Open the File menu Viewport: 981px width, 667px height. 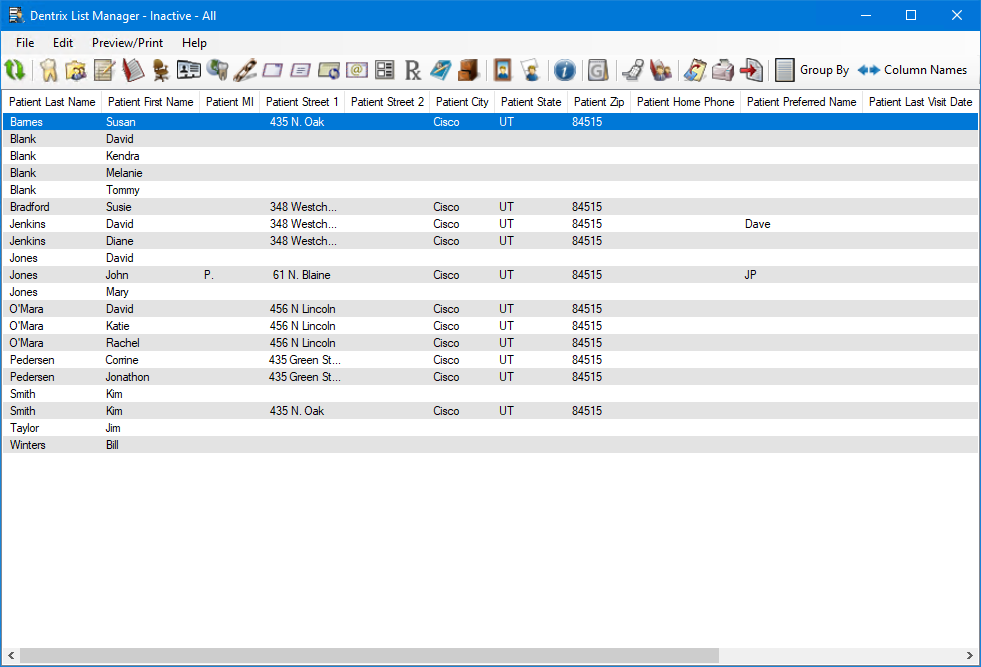tap(25, 43)
